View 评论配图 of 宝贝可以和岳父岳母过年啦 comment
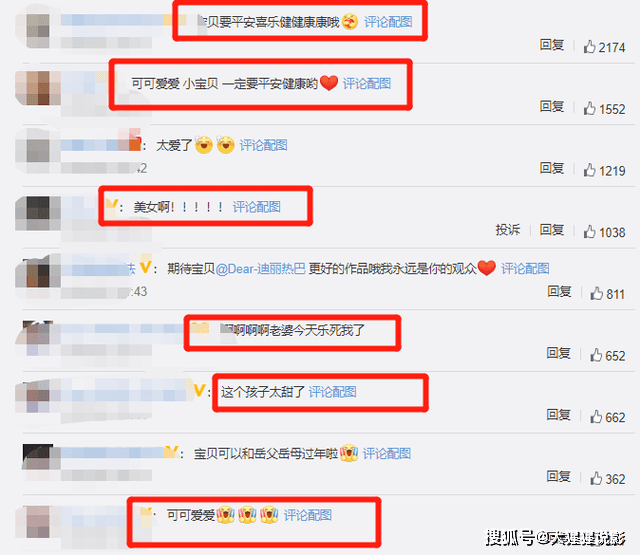Screen dimensions: 640x555 (387, 453)
